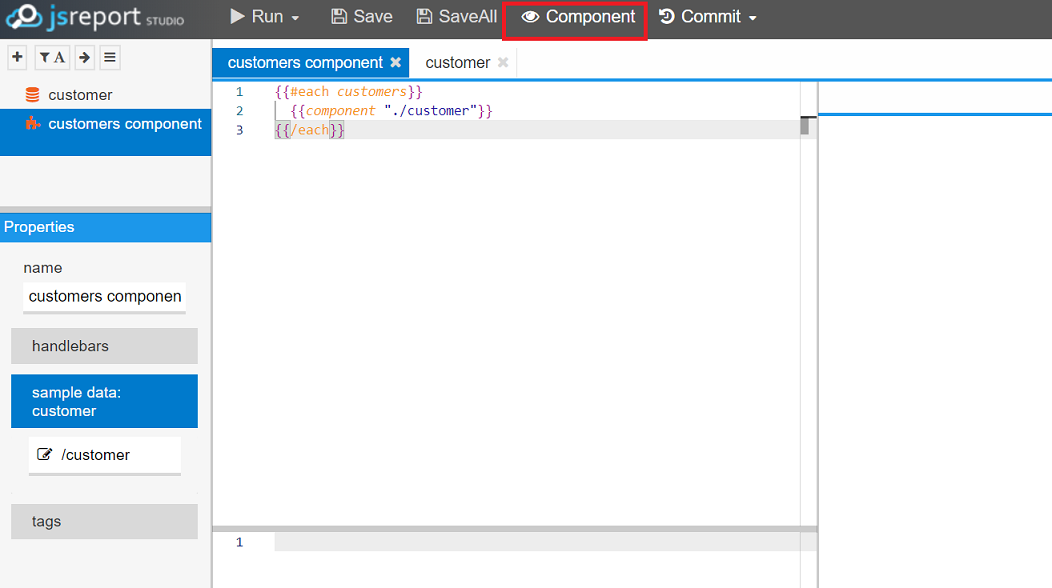Viewport: 1052px width, 588px height.
Task: Click the /customer data selector
Action: click(105, 455)
